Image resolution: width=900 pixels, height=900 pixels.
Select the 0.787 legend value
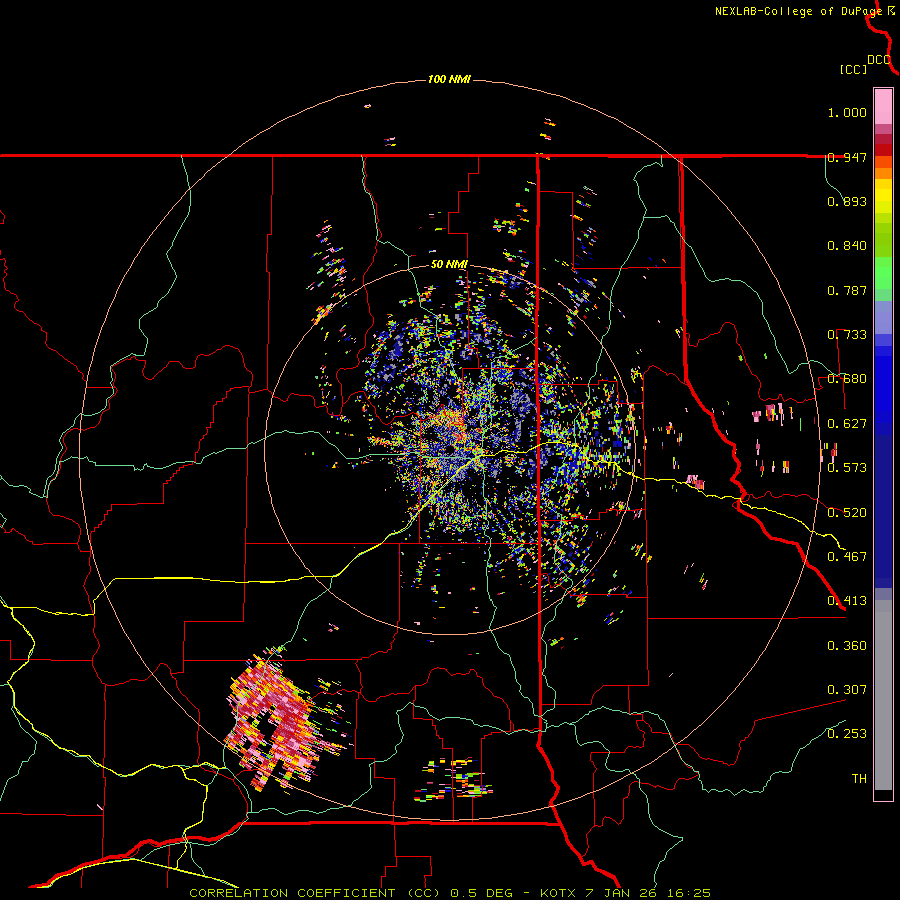[847, 290]
